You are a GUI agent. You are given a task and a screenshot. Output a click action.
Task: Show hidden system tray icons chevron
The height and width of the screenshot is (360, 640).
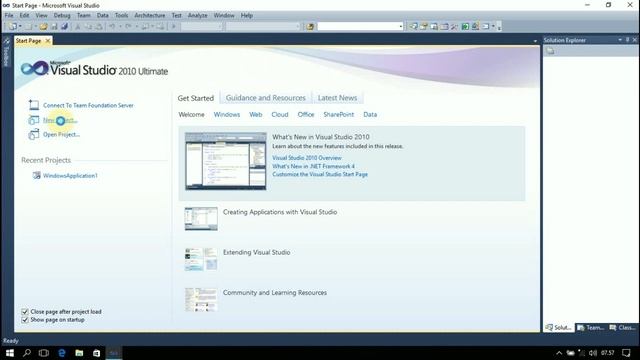[x=559, y=353]
